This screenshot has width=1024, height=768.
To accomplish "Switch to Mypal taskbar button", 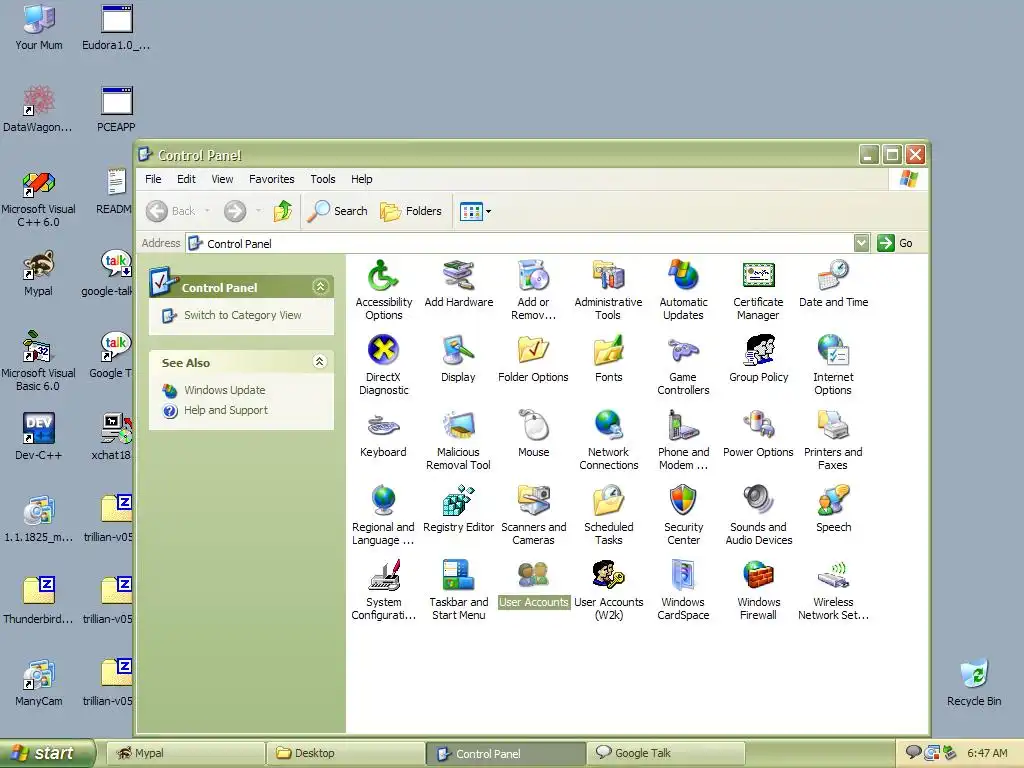I will [x=185, y=753].
